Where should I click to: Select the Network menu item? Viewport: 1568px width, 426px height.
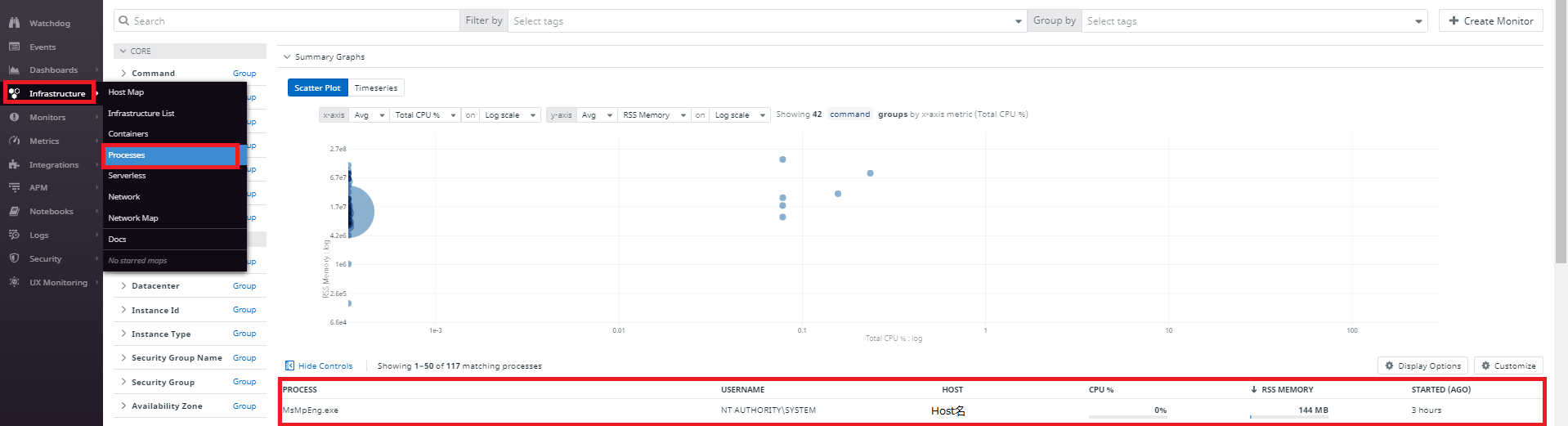pyautogui.click(x=174, y=196)
